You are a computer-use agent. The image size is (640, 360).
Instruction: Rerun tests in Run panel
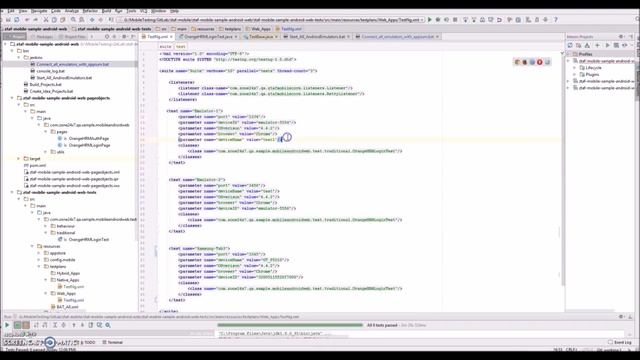click(7, 325)
